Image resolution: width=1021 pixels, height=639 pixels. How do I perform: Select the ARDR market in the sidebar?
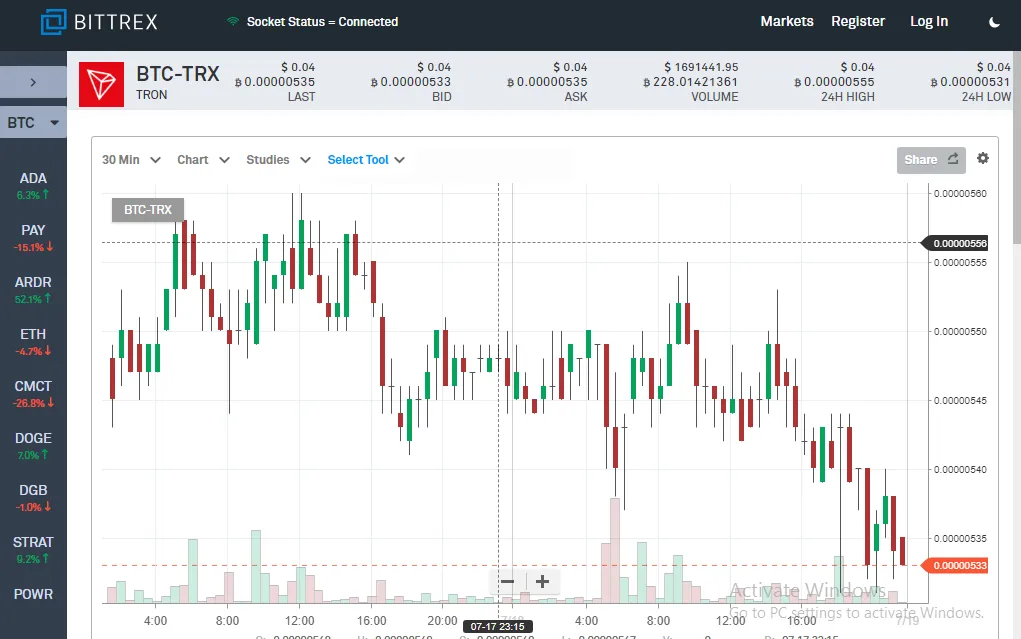coord(33,290)
